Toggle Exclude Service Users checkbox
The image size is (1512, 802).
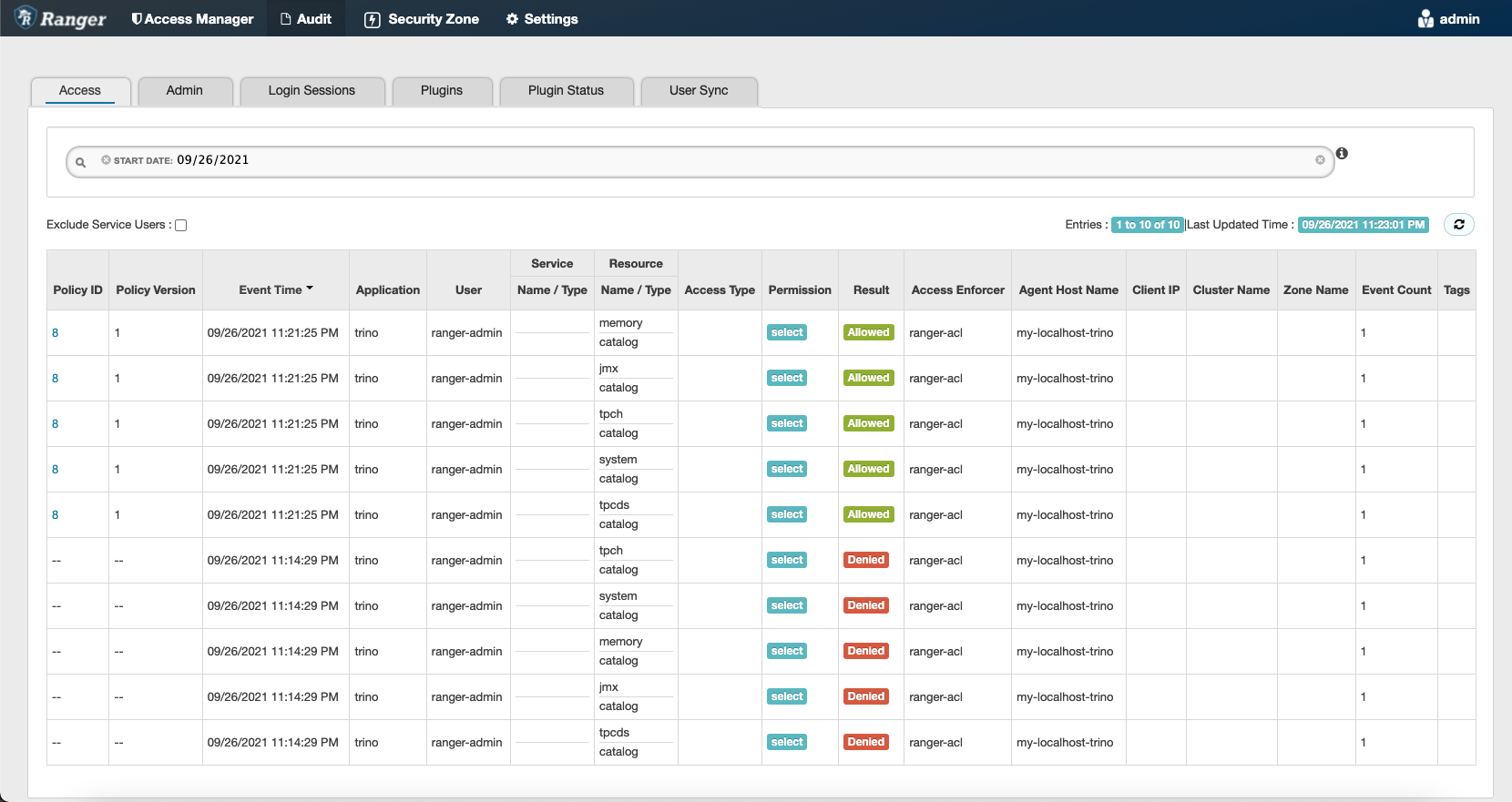(181, 226)
